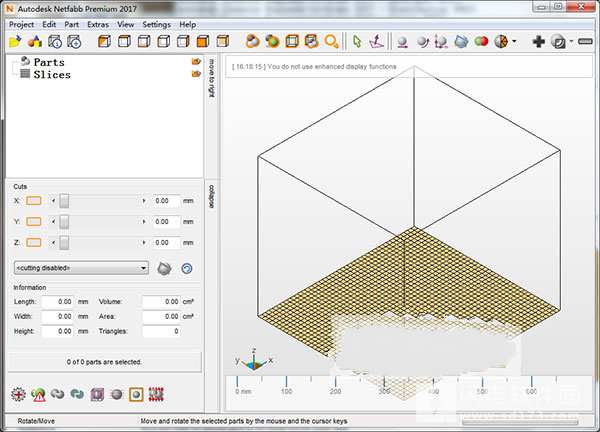The height and width of the screenshot is (432, 600).
Task: Open the cutting disabled dropdown
Action: coord(81,268)
